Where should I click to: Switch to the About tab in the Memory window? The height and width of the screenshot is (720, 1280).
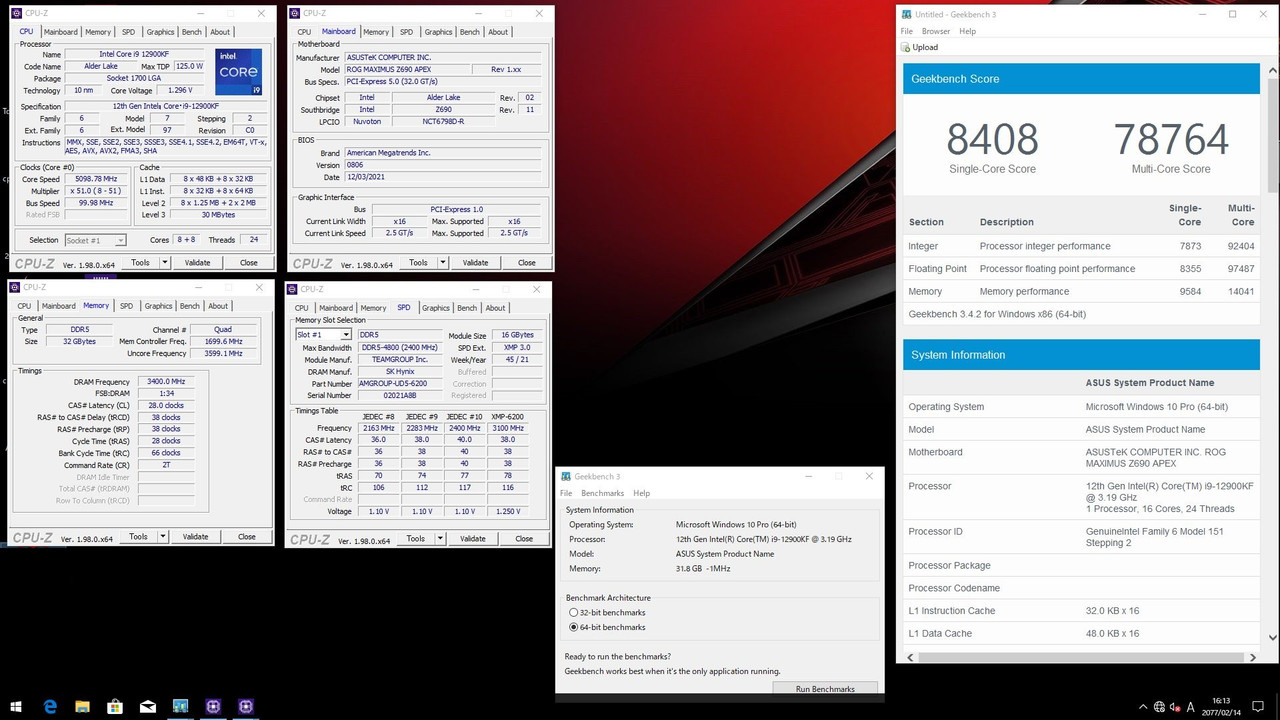(218, 306)
